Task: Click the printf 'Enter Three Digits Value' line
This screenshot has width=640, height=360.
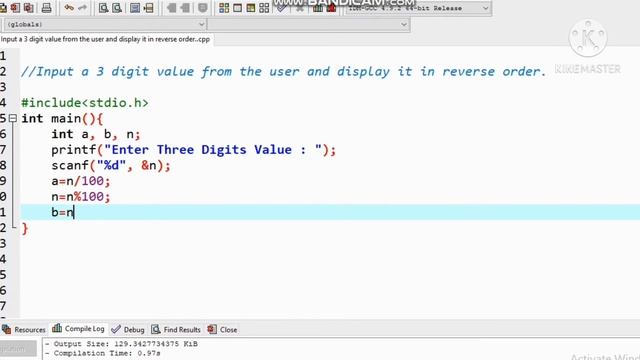Action: [x=193, y=150]
